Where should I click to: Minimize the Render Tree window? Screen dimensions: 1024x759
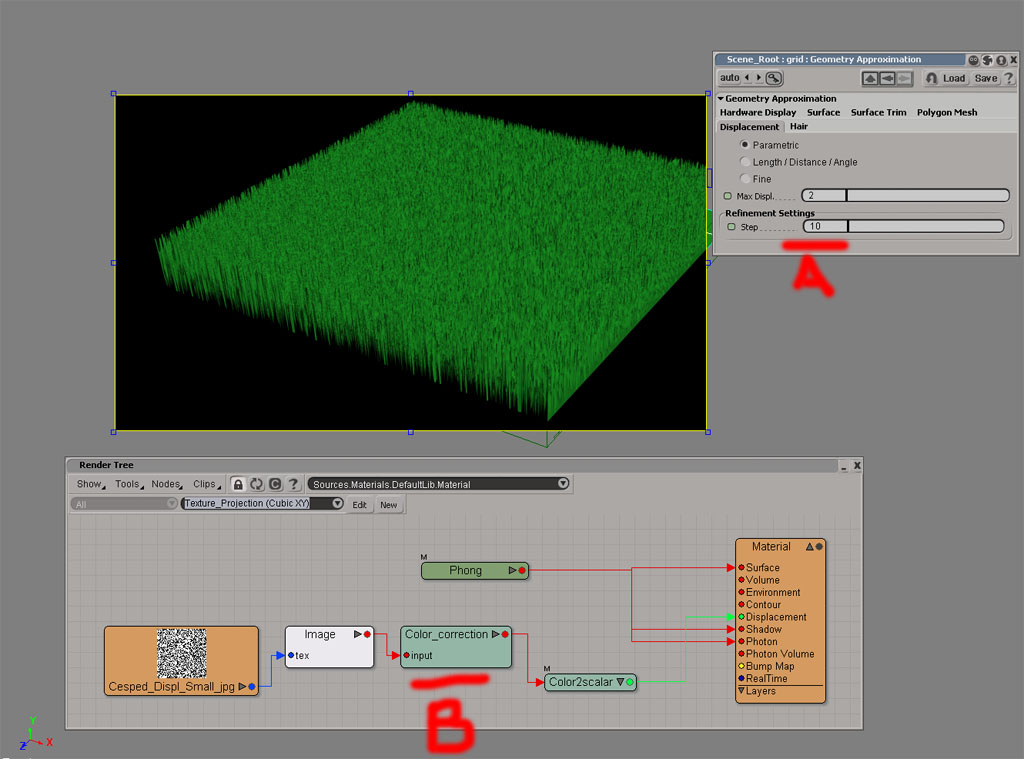(x=844, y=466)
